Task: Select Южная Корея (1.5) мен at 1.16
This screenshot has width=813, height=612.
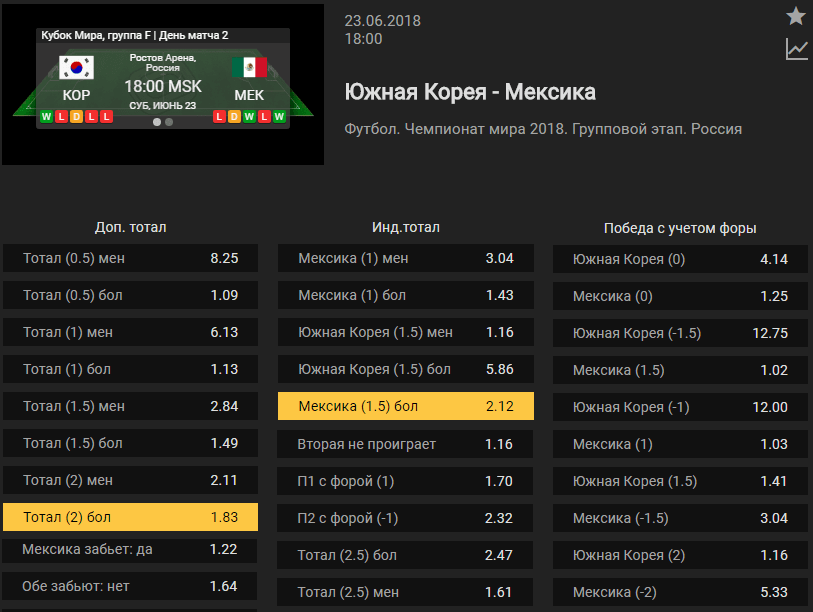Action: (406, 332)
